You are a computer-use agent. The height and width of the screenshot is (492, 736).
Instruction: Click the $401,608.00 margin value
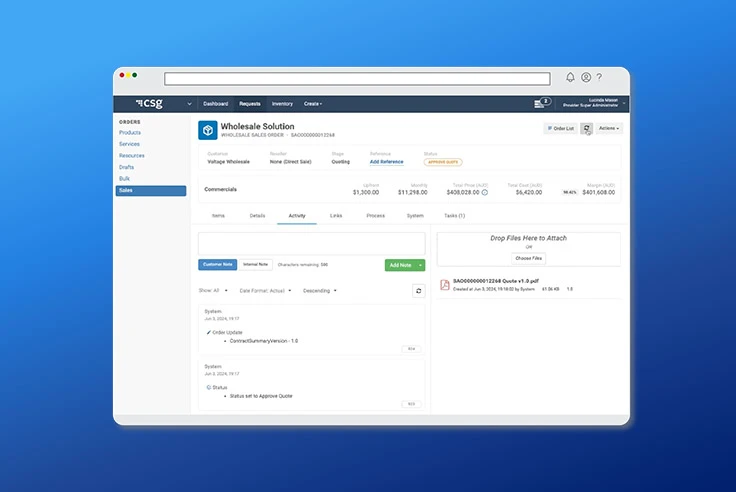click(x=598, y=192)
